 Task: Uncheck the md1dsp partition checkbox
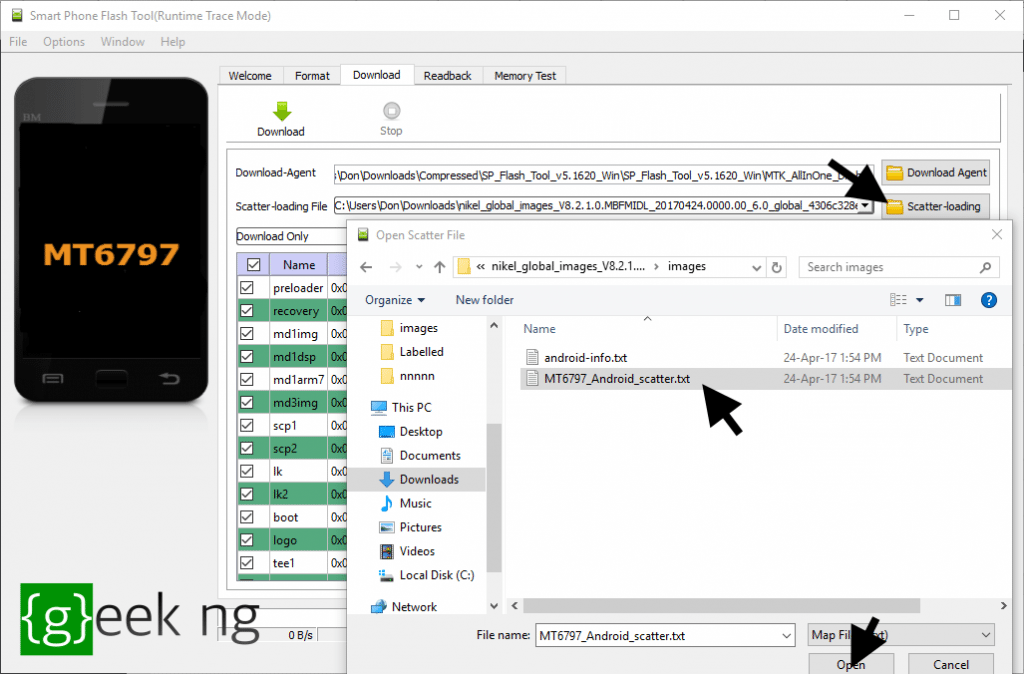(247, 357)
